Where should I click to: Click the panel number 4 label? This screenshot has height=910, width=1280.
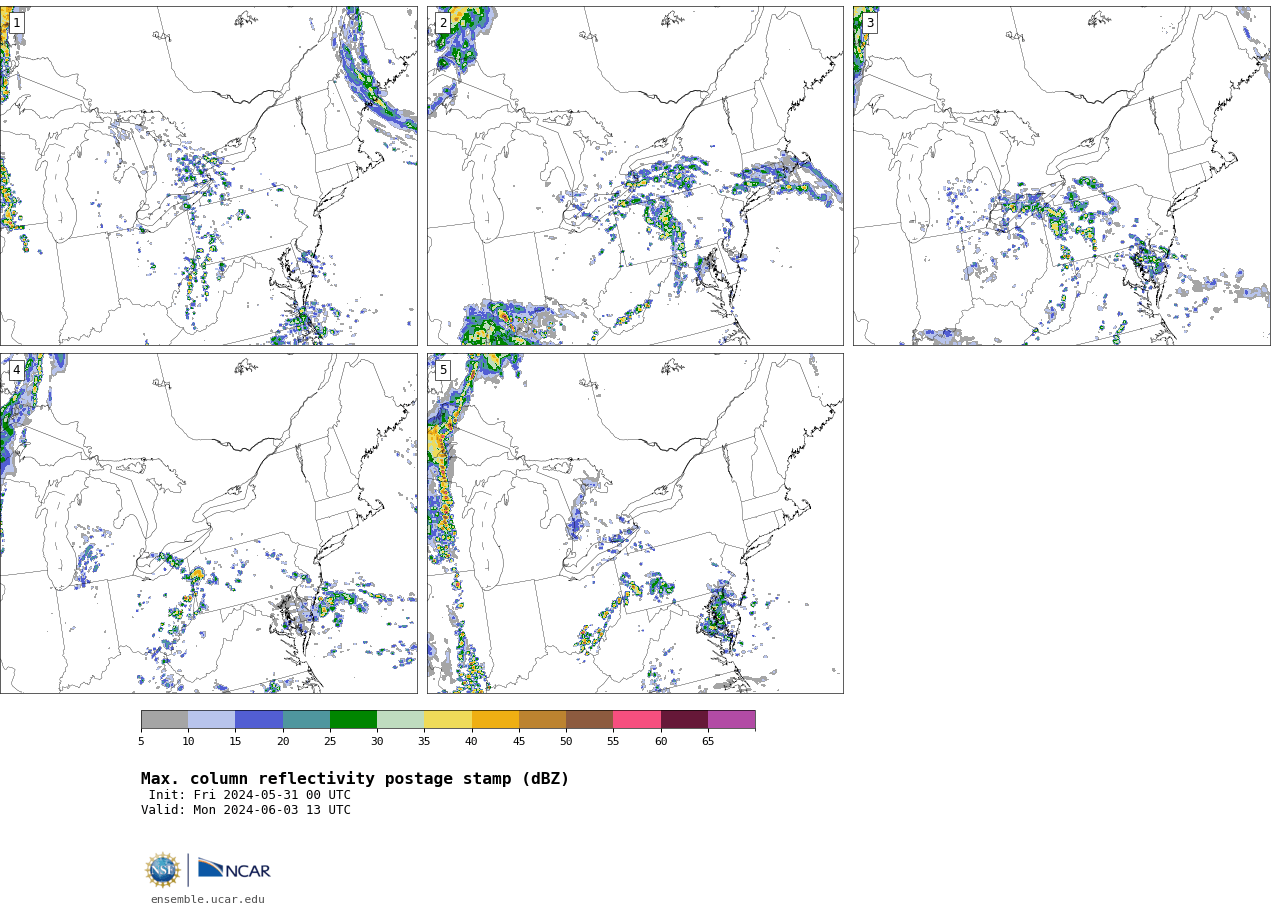click(x=16, y=370)
